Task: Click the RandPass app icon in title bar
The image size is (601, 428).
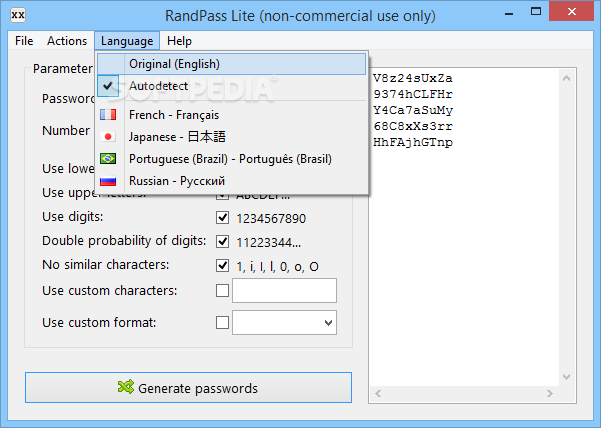Action: click(x=18, y=15)
